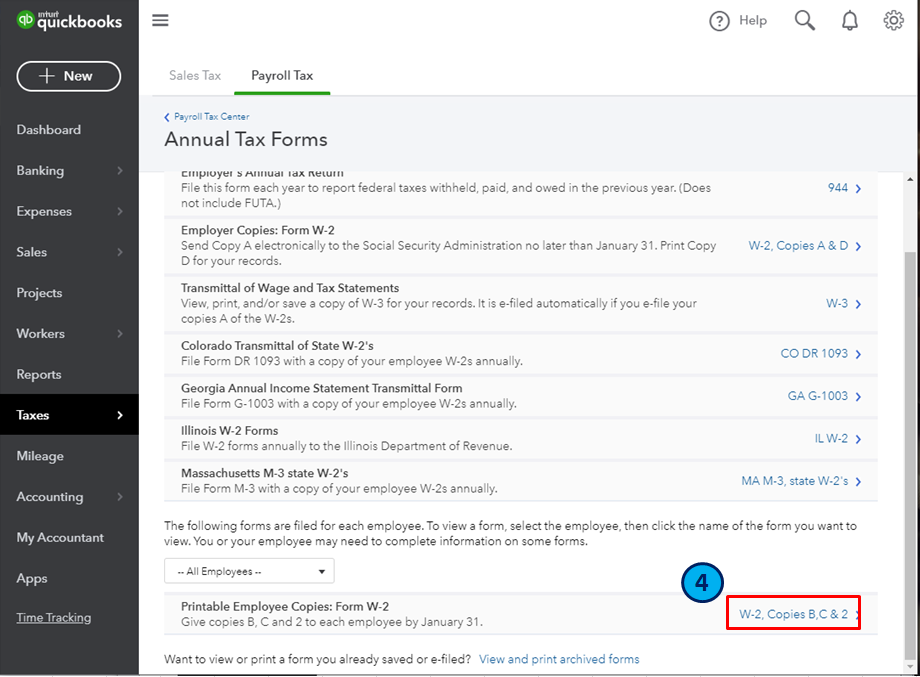Switch to the Sales Tax tab
The height and width of the screenshot is (677, 920).
[195, 76]
